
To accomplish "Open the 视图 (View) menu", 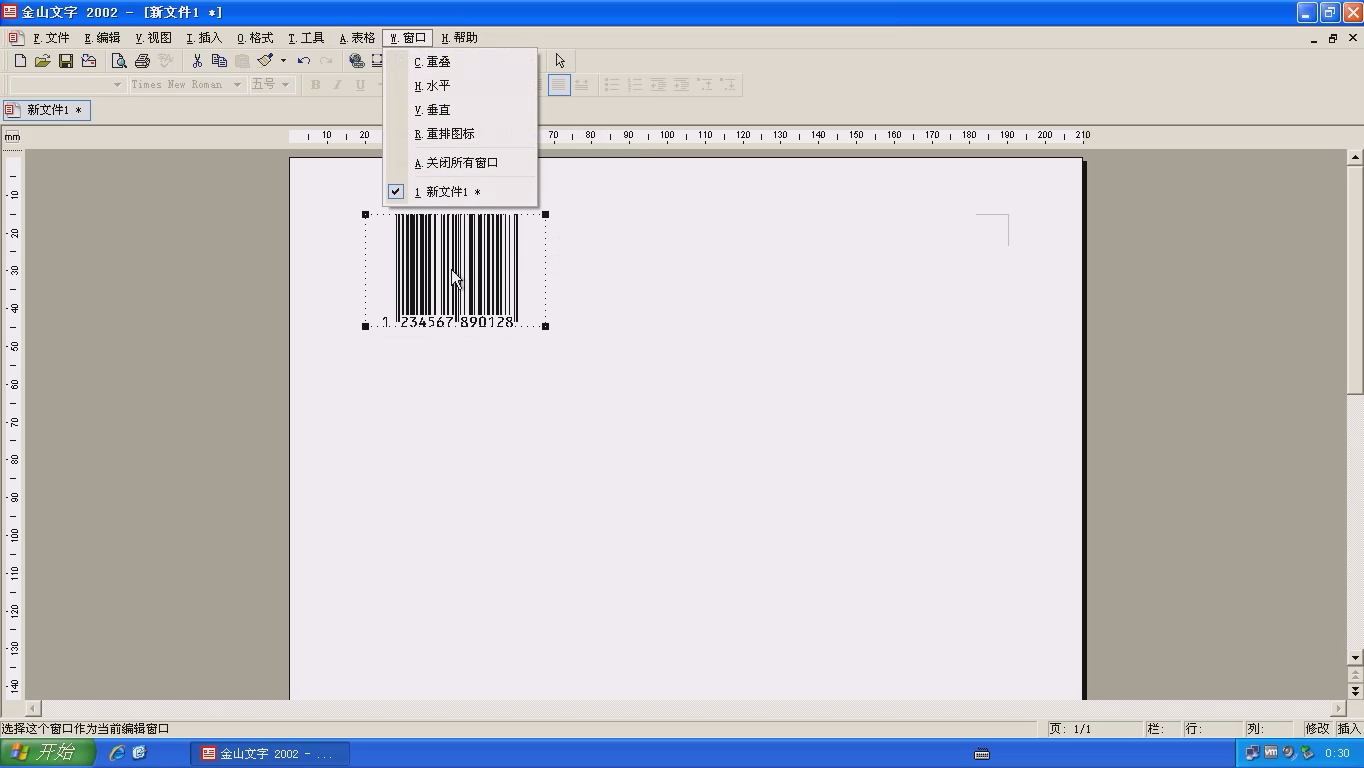I will coord(153,38).
